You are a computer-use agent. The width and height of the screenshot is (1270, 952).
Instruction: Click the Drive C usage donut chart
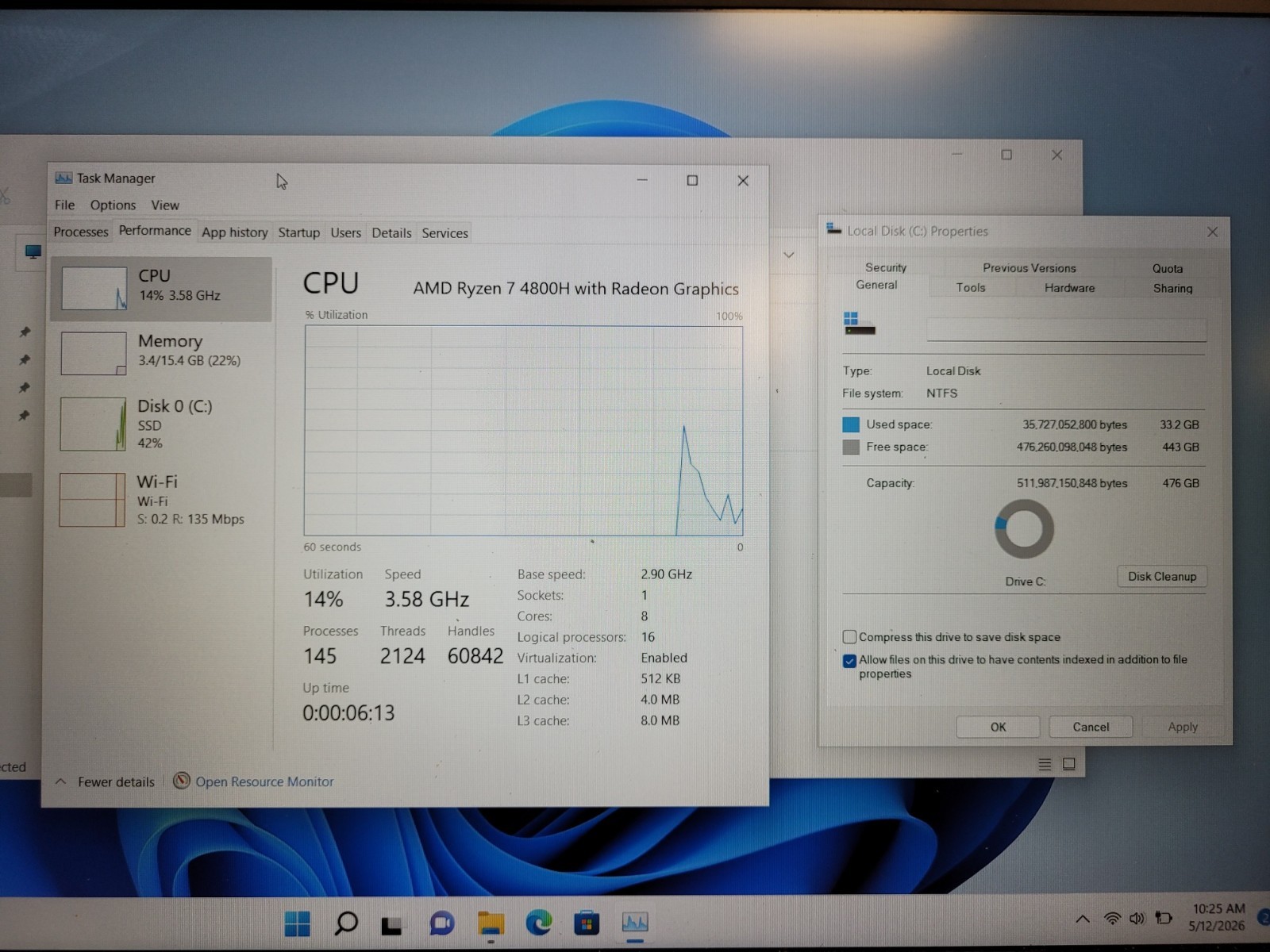tap(1024, 528)
